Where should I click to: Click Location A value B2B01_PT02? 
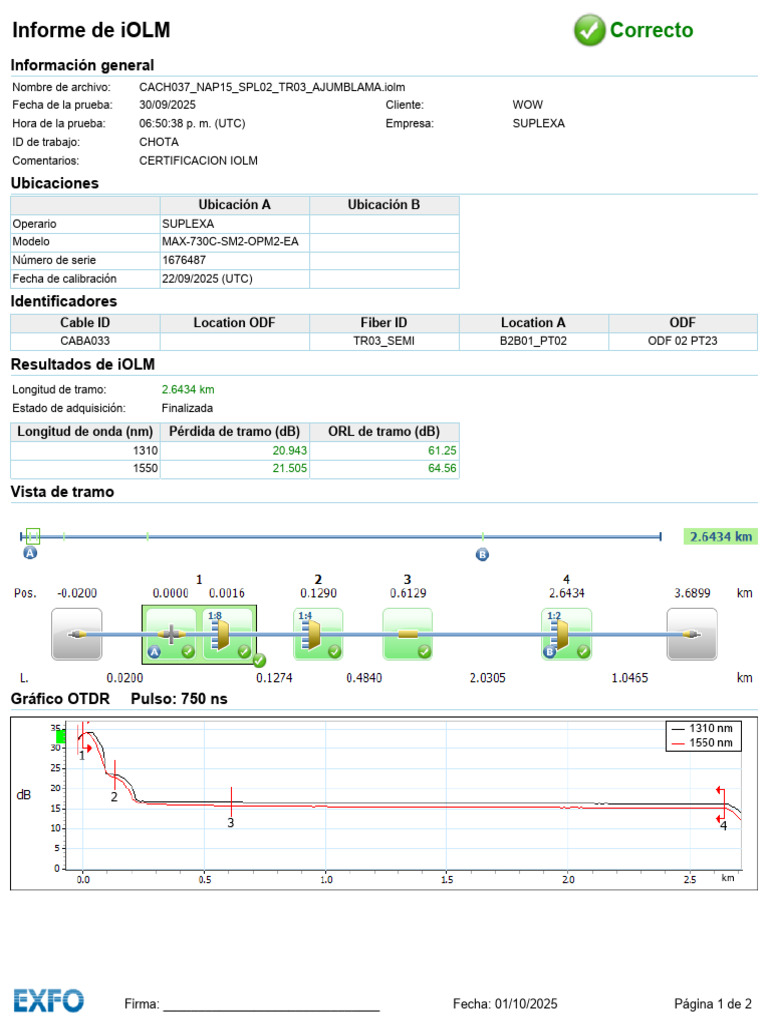(x=534, y=341)
